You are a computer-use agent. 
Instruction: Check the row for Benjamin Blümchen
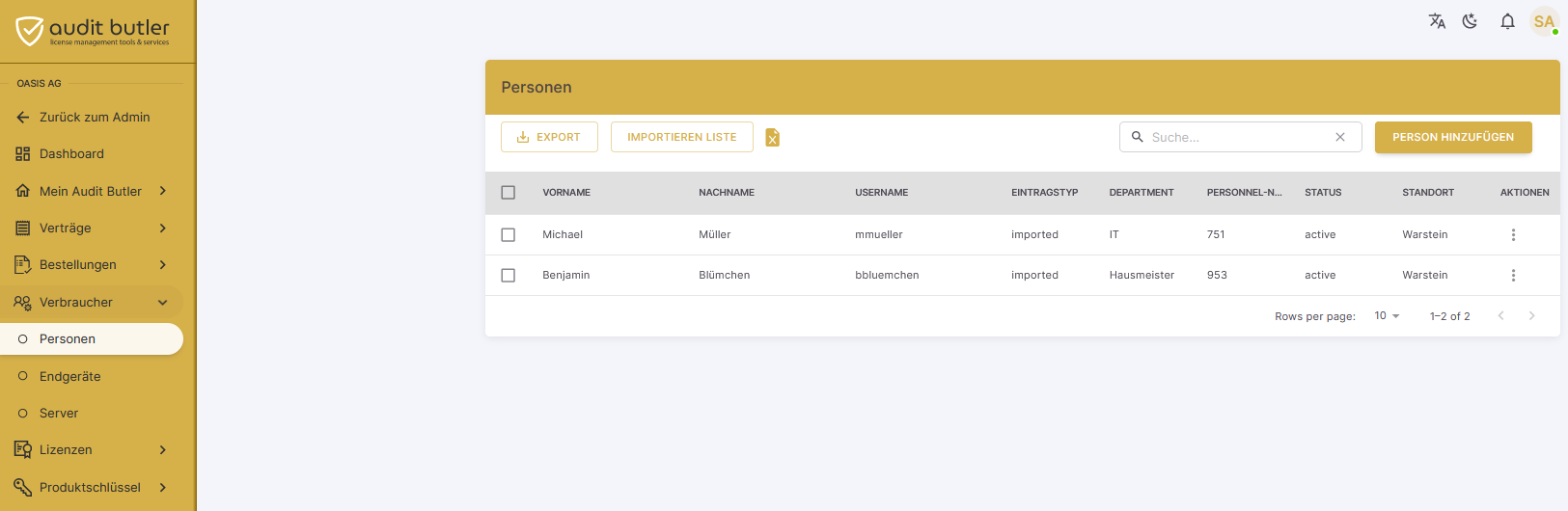pyautogui.click(x=509, y=275)
